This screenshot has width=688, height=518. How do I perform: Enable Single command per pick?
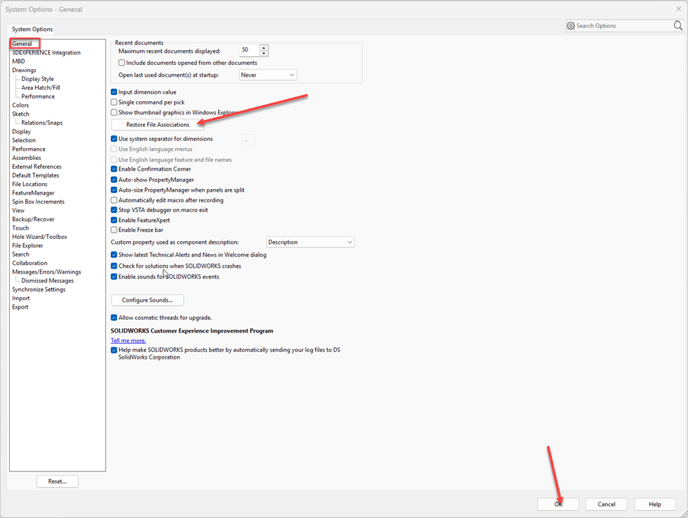pyautogui.click(x=114, y=102)
